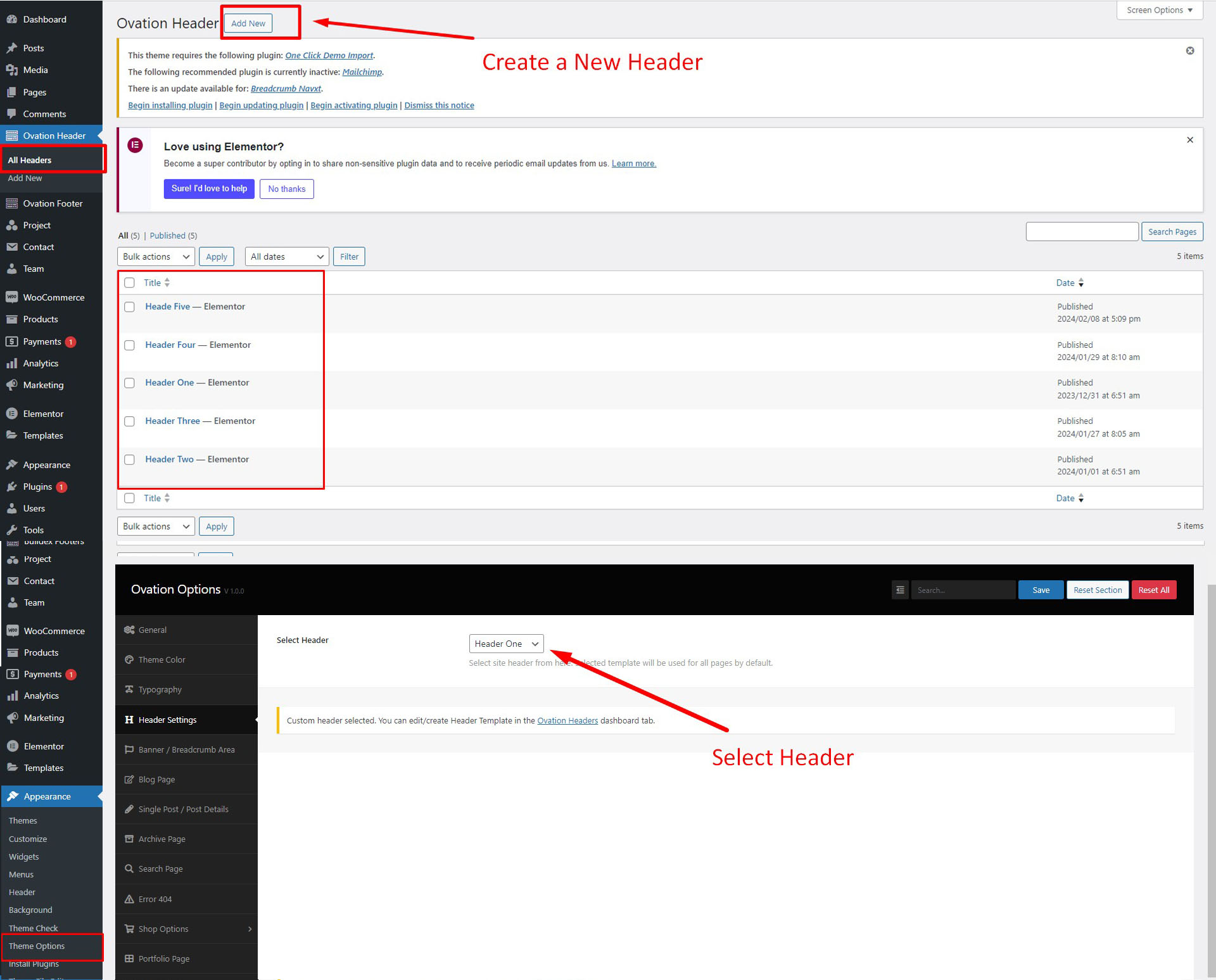Open the bottom Bulk actions dropdown
The image size is (1216, 980).
(156, 526)
